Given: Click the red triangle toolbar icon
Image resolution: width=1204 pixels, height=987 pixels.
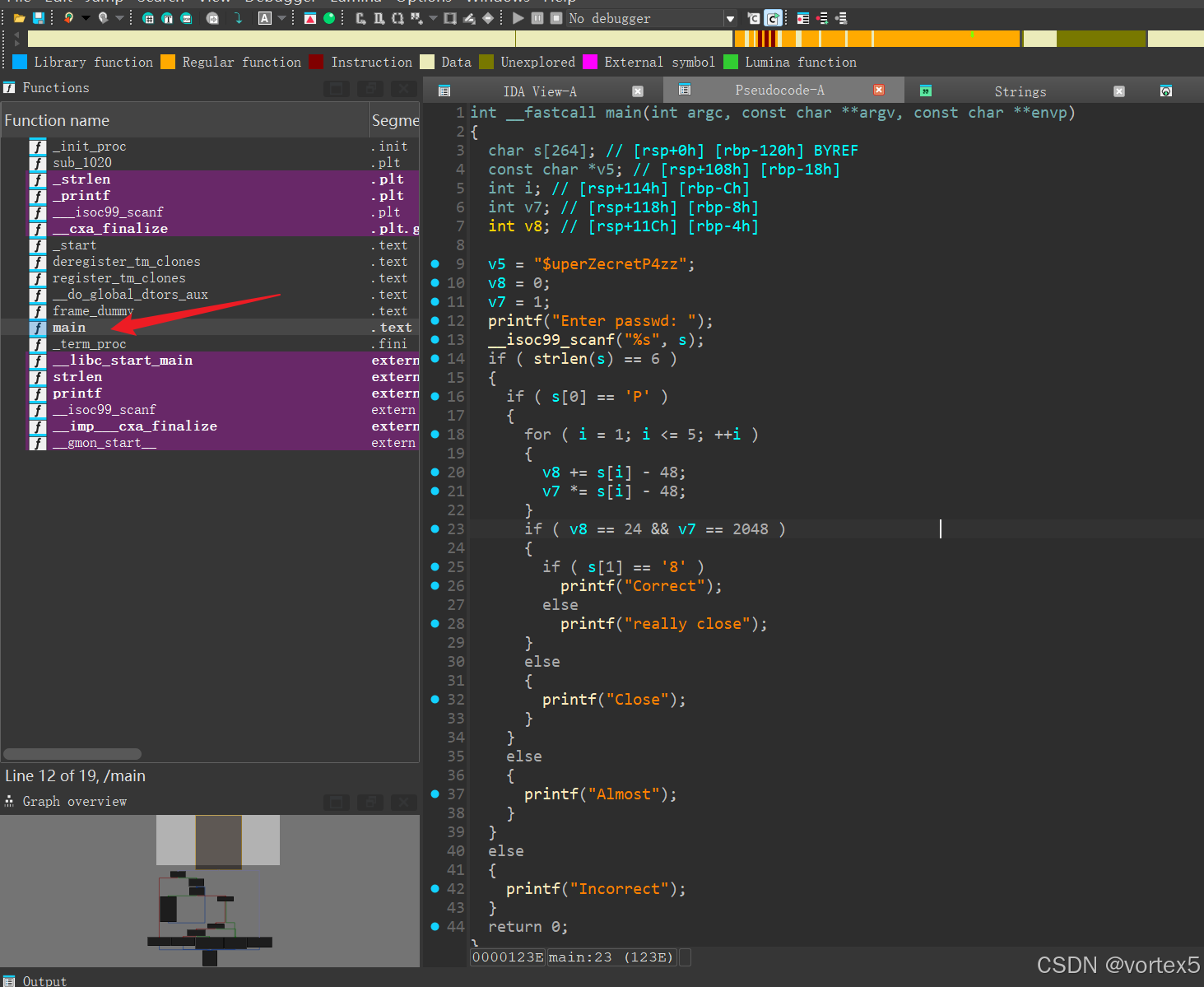Looking at the screenshot, I should point(310,18).
